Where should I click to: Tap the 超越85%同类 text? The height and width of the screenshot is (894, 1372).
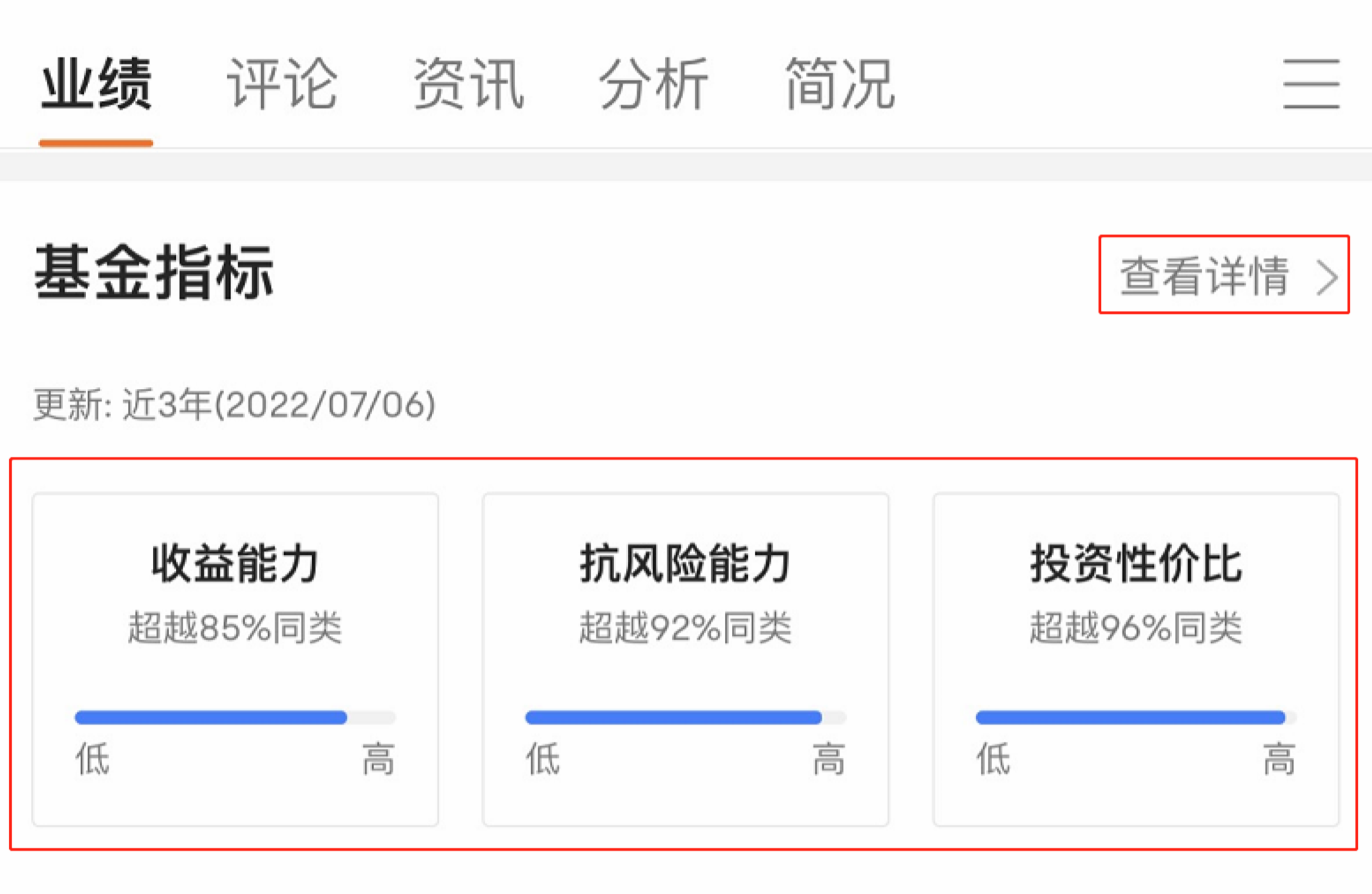235,628
